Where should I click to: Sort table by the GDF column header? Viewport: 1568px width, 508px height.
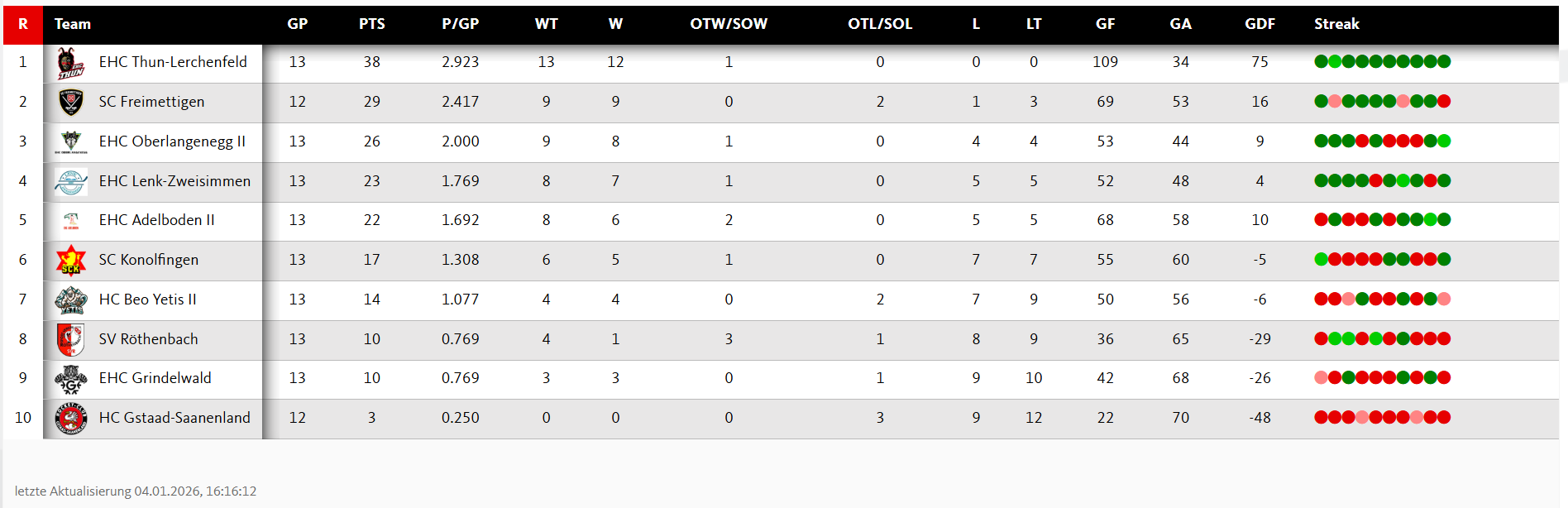[1260, 24]
